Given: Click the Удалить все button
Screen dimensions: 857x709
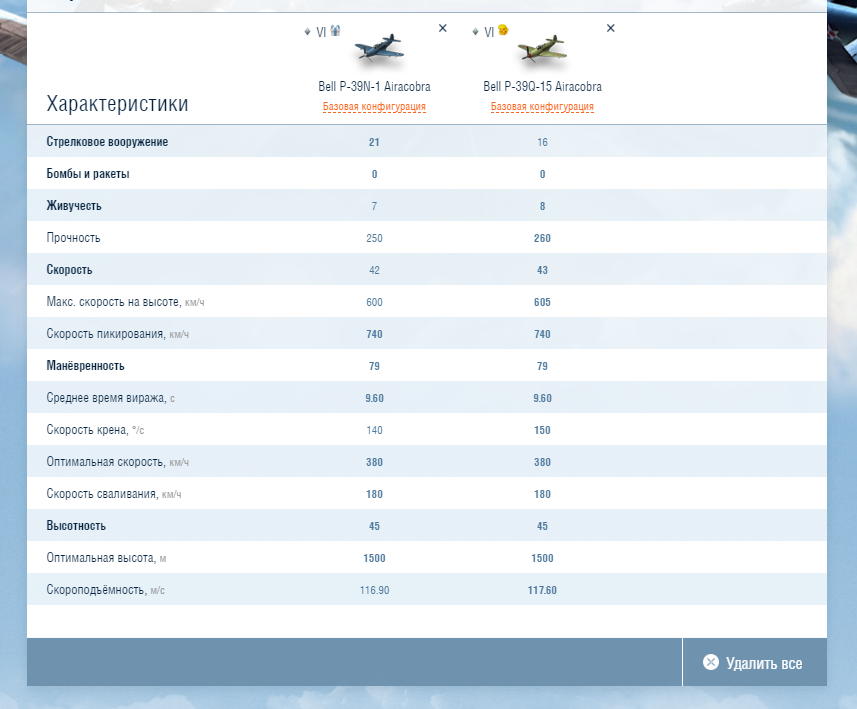Looking at the screenshot, I should click(x=754, y=662).
